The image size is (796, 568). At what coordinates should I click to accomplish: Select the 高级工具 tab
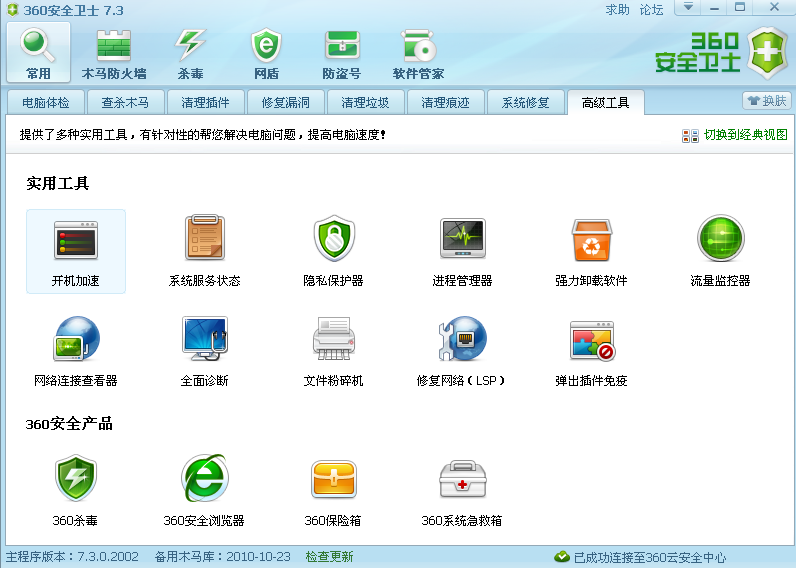click(606, 103)
